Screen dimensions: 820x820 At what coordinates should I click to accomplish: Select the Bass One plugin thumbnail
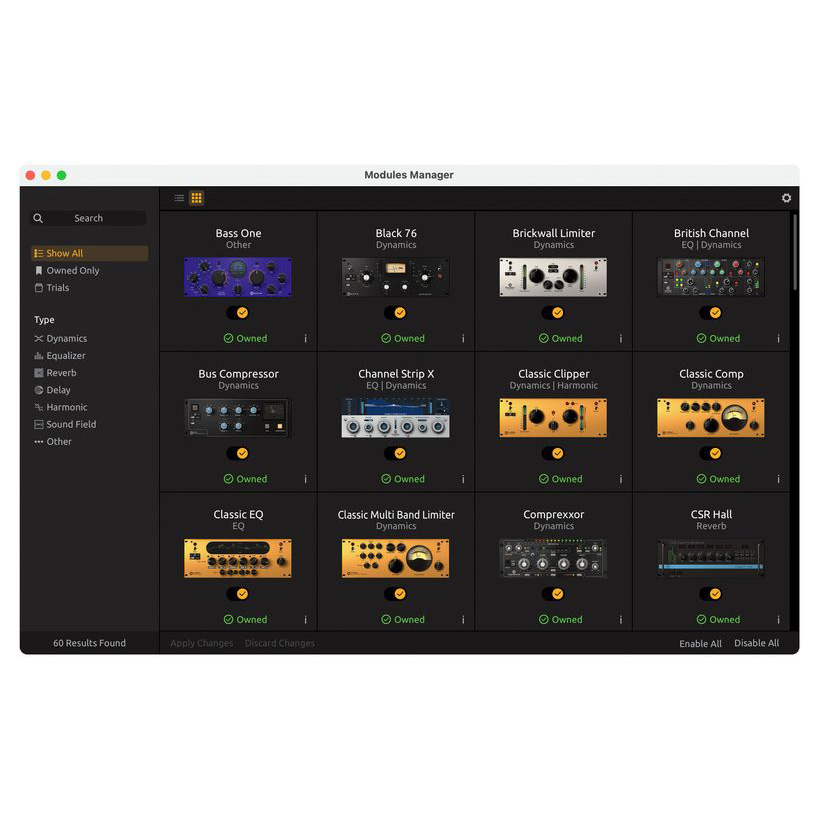(238, 277)
